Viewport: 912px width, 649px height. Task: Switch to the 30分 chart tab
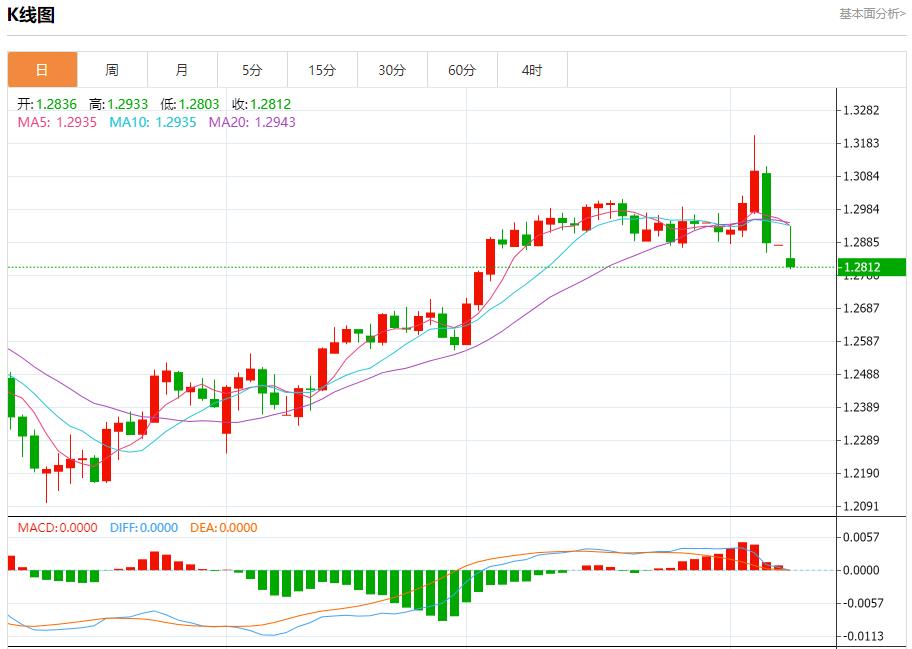pyautogui.click(x=392, y=70)
